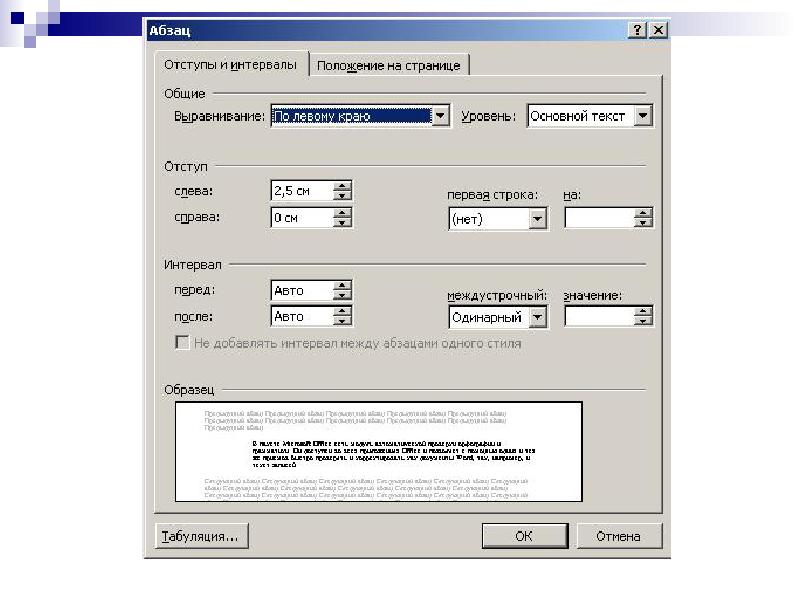Open the междустрочный line spacing dropdown
Screen dimensions: 800x600
pos(538,318)
